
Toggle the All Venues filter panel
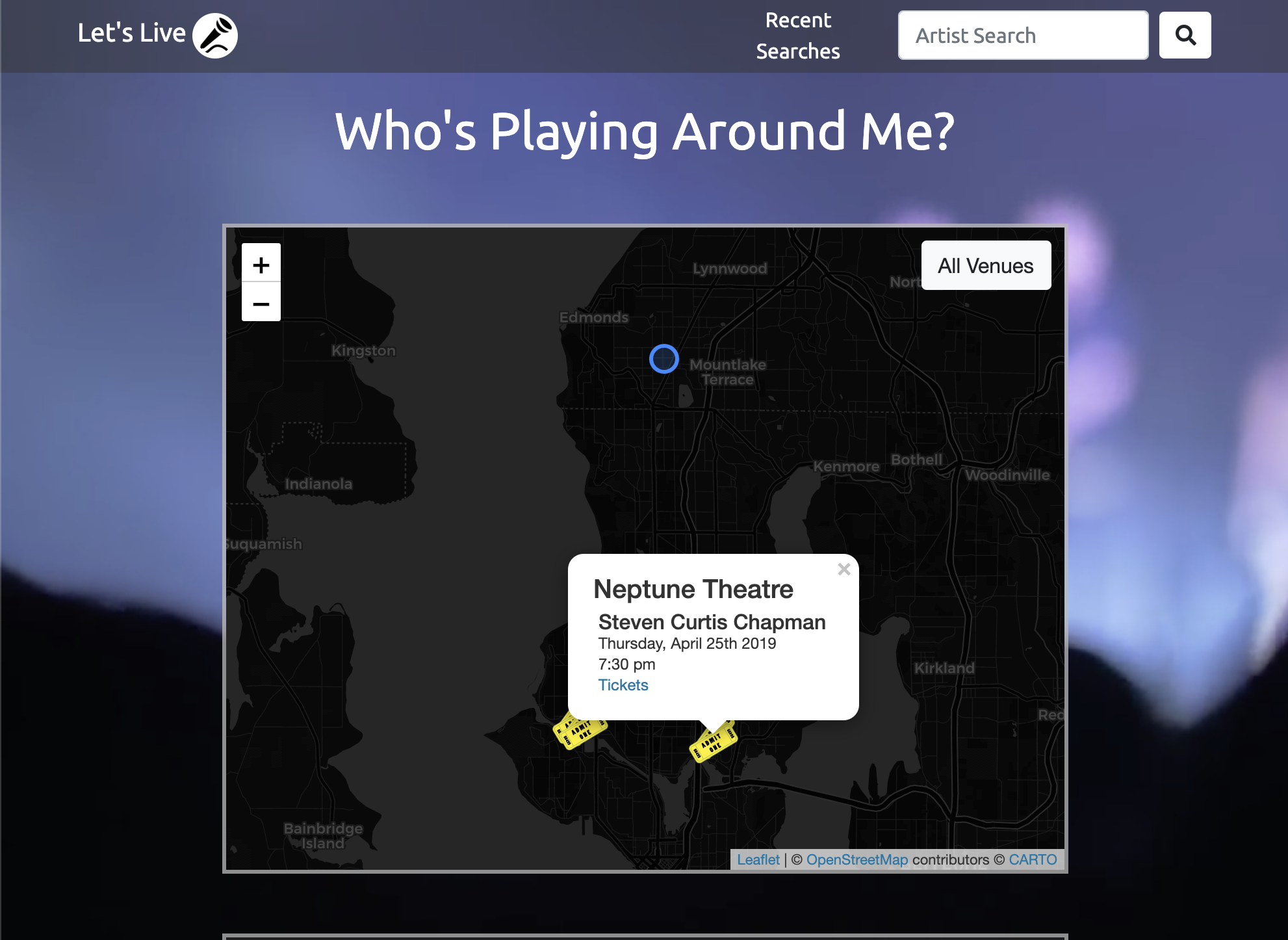tap(984, 265)
